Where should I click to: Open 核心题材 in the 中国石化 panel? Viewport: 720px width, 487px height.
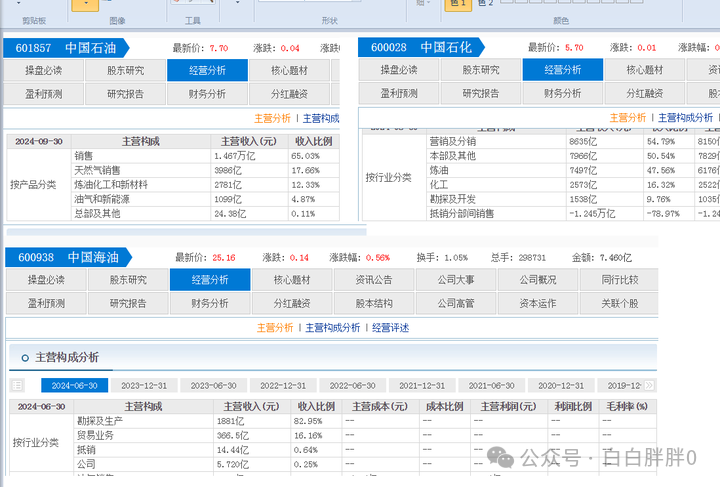645,70
